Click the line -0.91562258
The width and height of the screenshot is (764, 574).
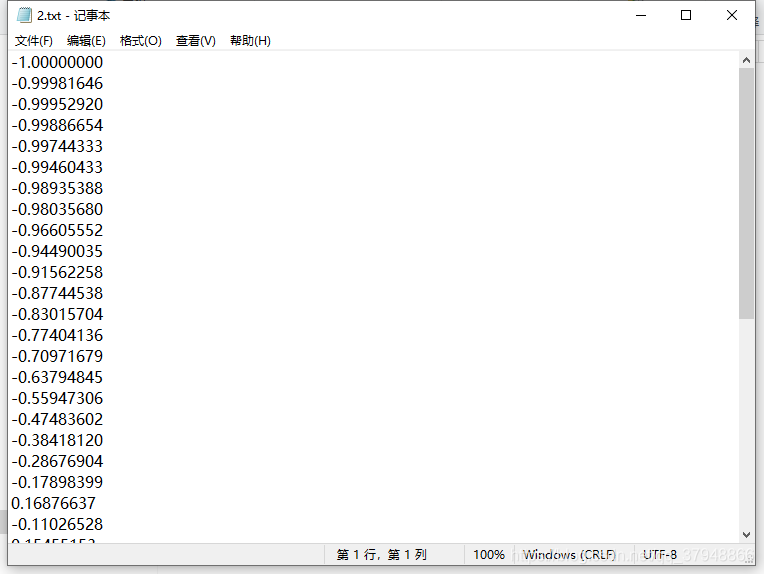tap(57, 272)
